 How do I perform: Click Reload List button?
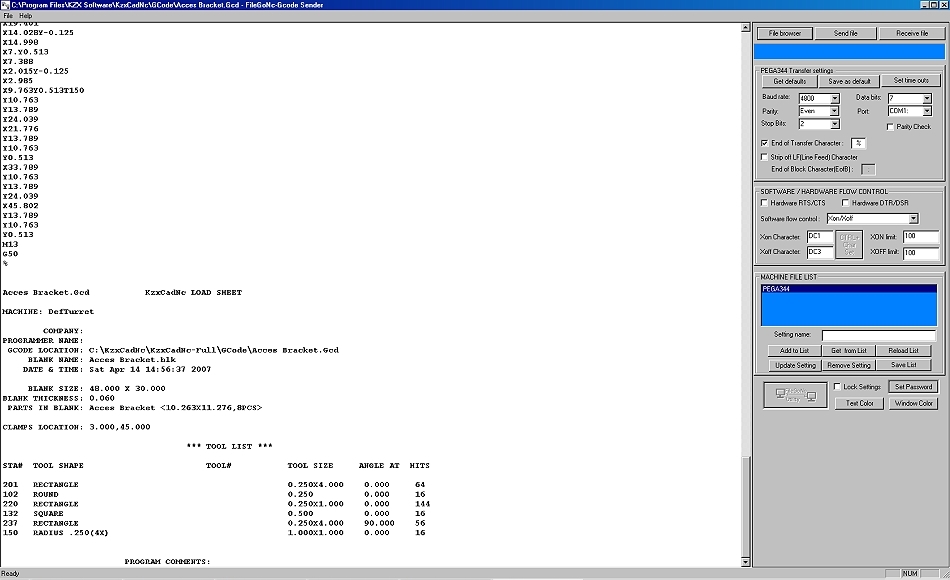click(x=903, y=350)
